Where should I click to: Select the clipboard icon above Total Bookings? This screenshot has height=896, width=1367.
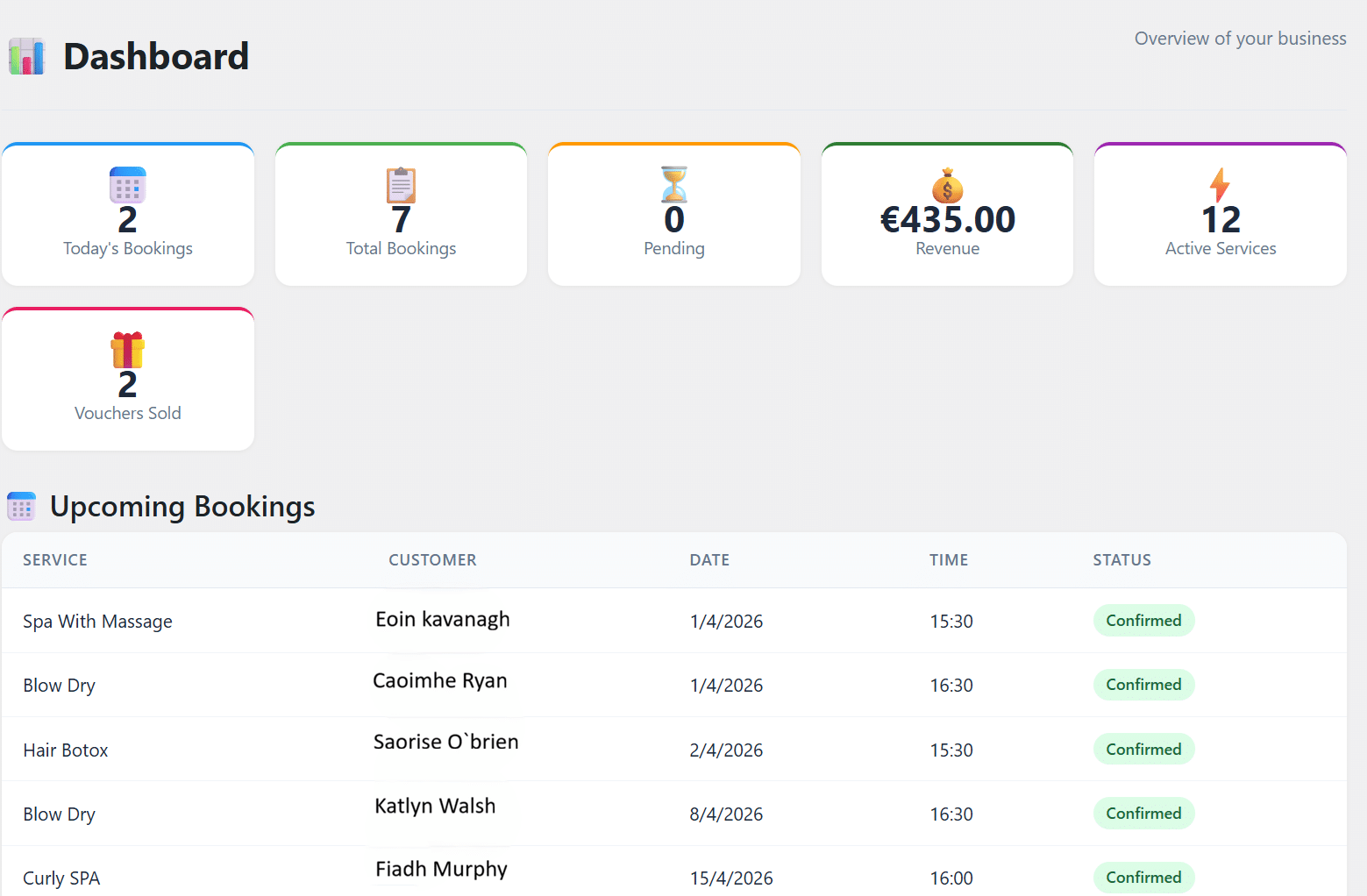401,185
